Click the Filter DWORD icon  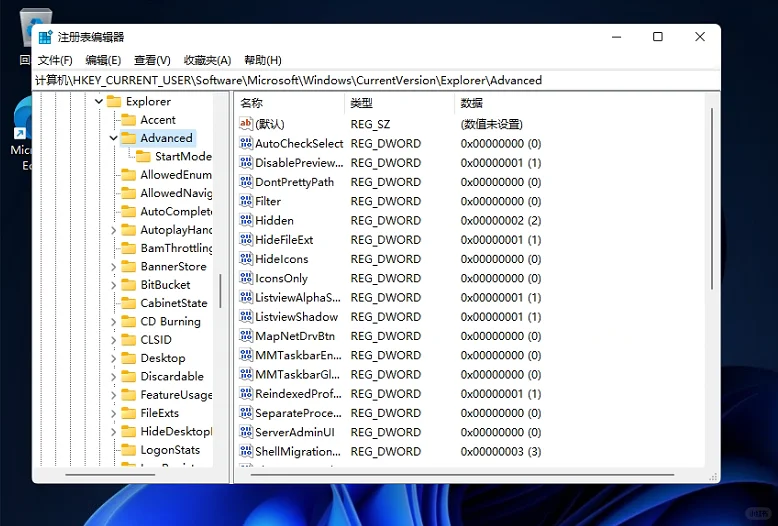(246, 201)
